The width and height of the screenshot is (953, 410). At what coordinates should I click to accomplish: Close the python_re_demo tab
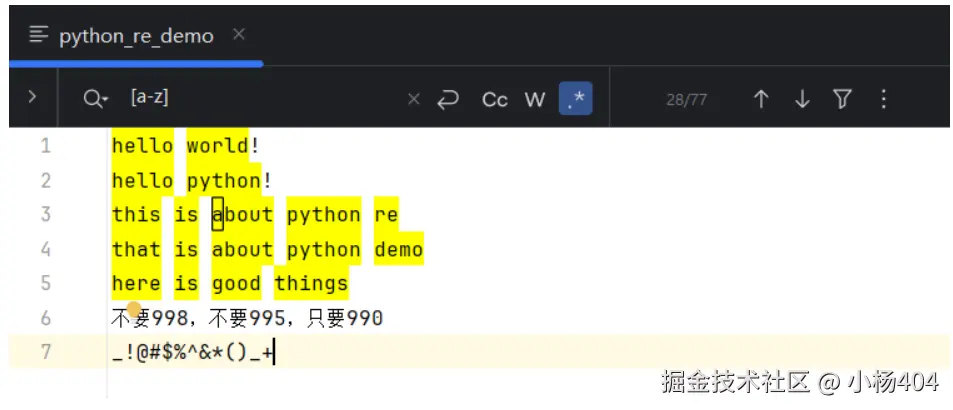(238, 35)
